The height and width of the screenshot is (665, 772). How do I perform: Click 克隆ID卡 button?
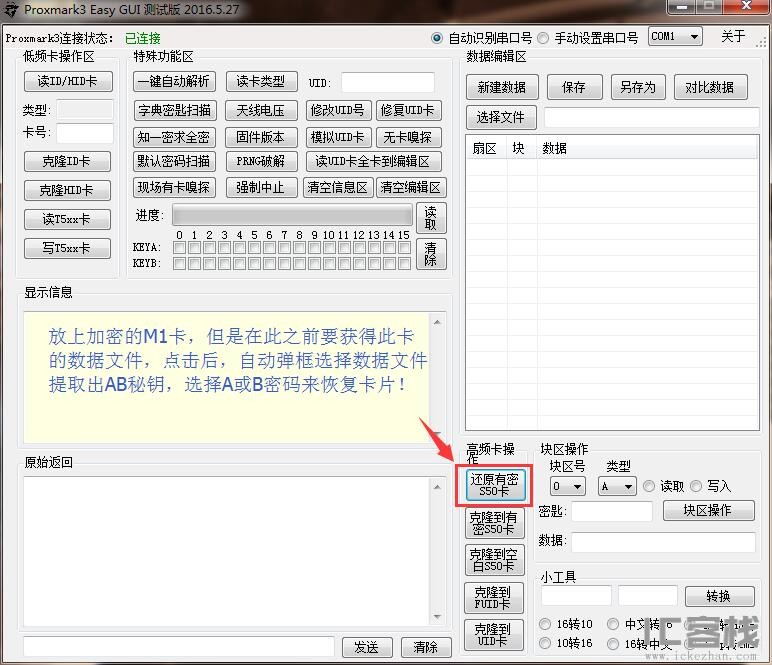coord(67,161)
